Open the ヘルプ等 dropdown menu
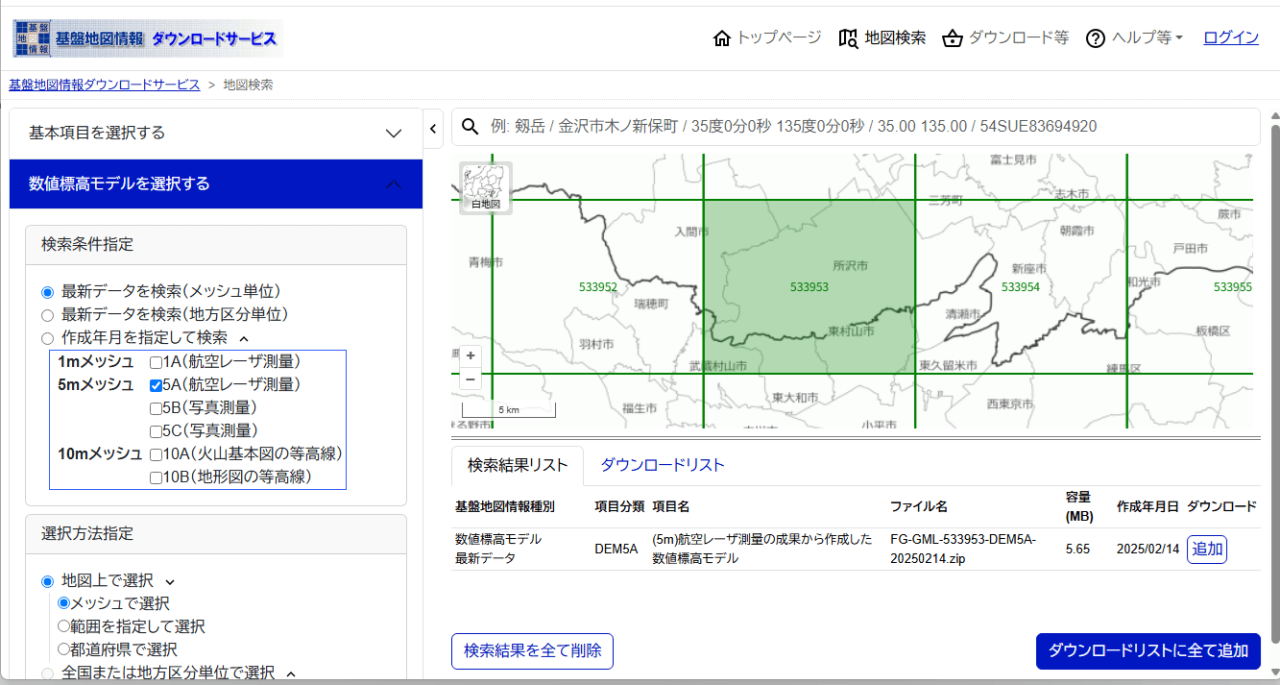1280x685 pixels. point(1134,38)
